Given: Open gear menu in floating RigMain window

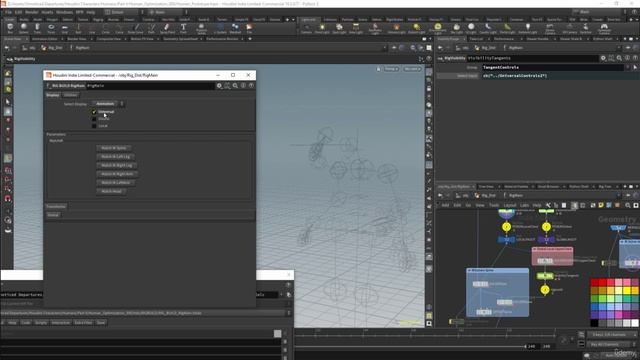Looking at the screenshot, I should [x=219, y=86].
